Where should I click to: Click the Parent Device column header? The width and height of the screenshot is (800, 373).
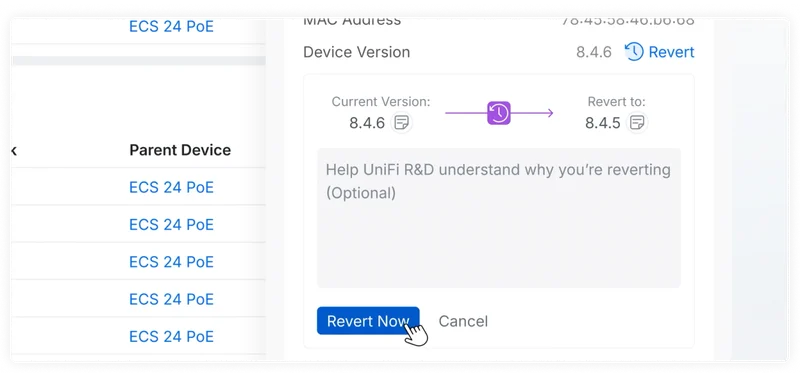180,150
